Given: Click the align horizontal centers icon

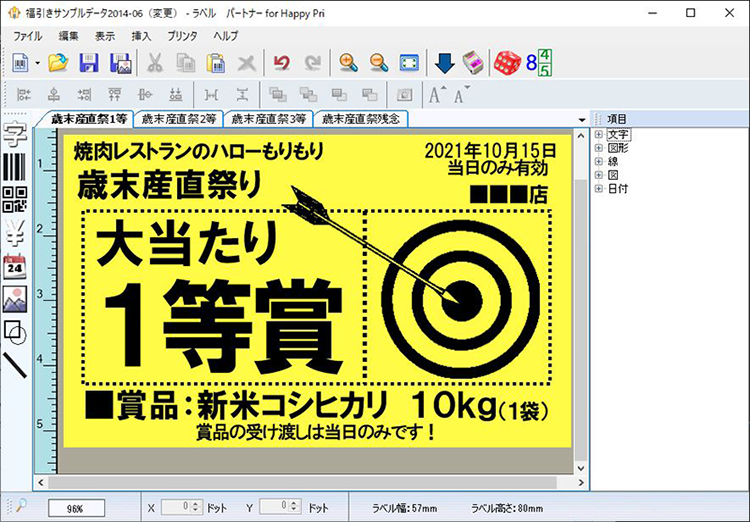Looking at the screenshot, I should click(x=54, y=95).
